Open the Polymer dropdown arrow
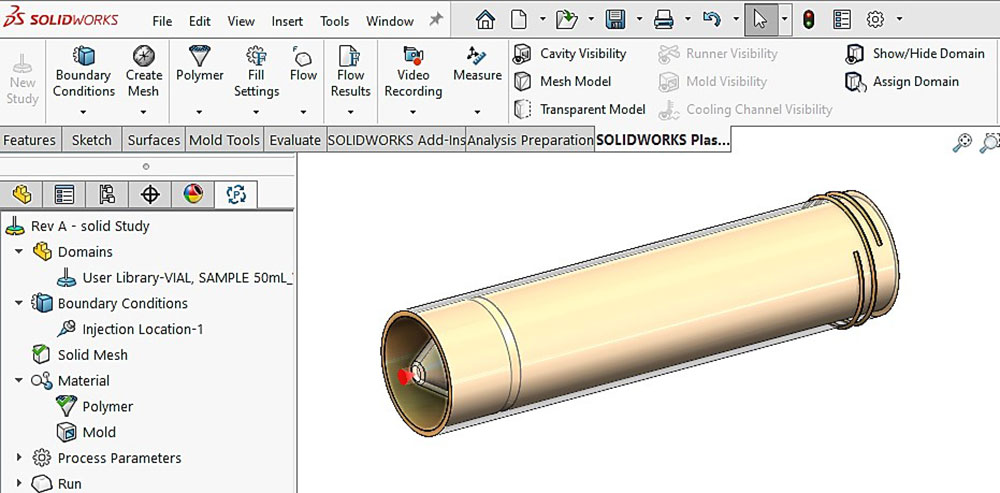The image size is (1000, 493). click(200, 112)
